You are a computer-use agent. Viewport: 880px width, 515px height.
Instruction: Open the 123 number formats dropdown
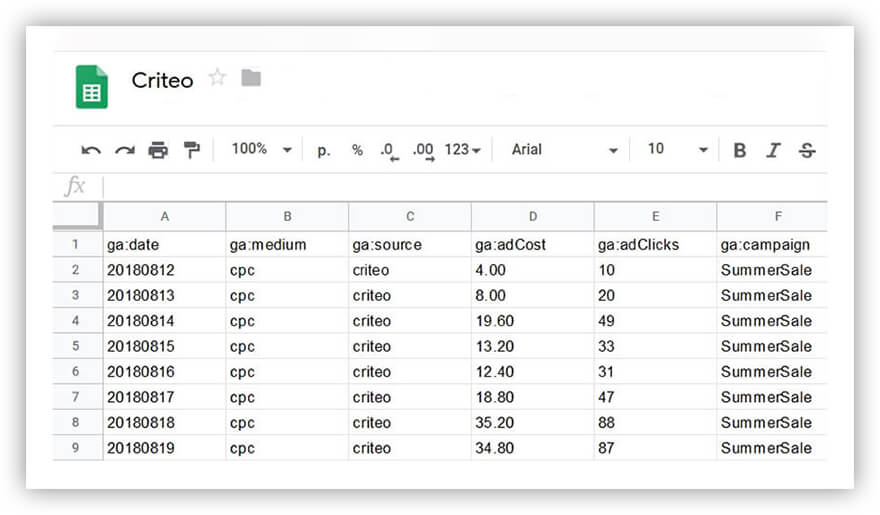pyautogui.click(x=462, y=150)
